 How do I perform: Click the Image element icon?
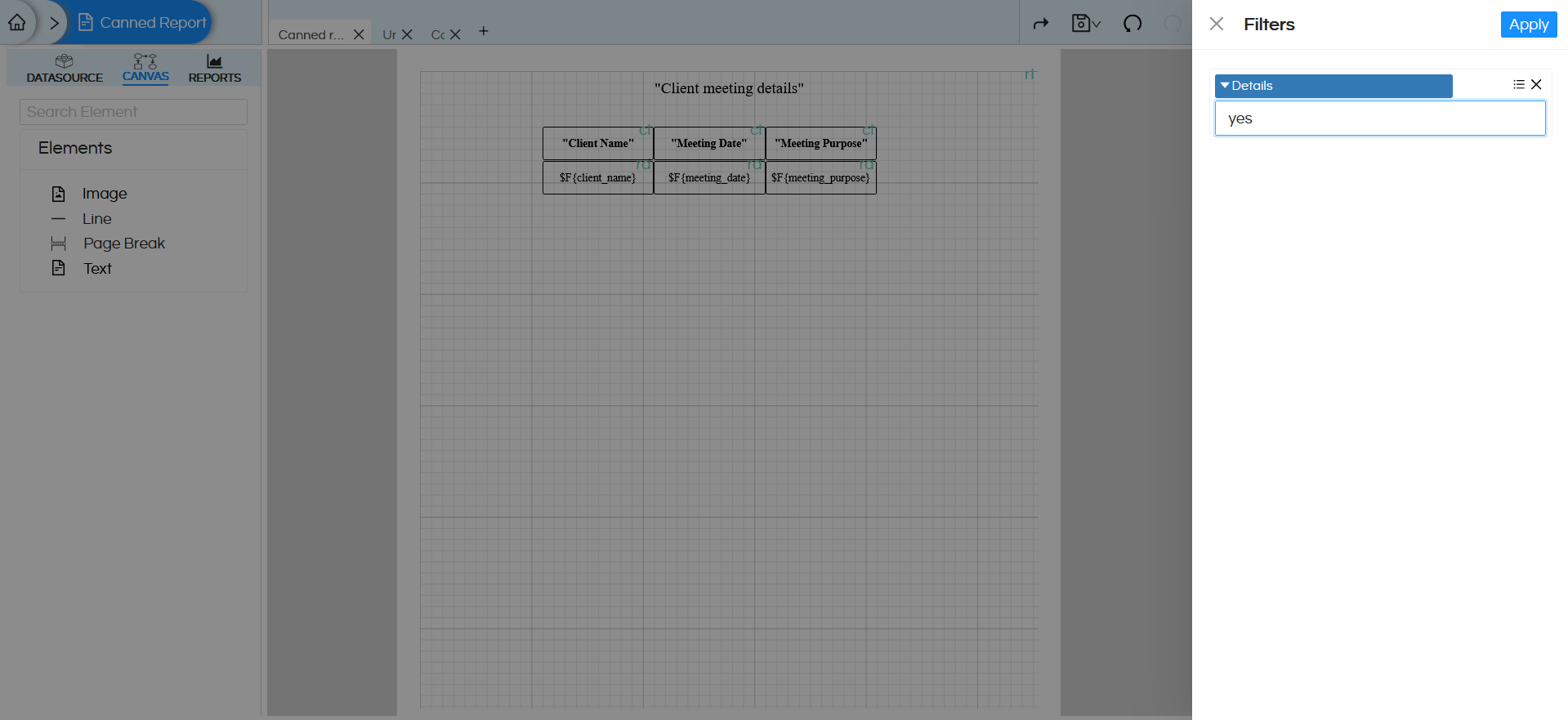click(x=58, y=194)
